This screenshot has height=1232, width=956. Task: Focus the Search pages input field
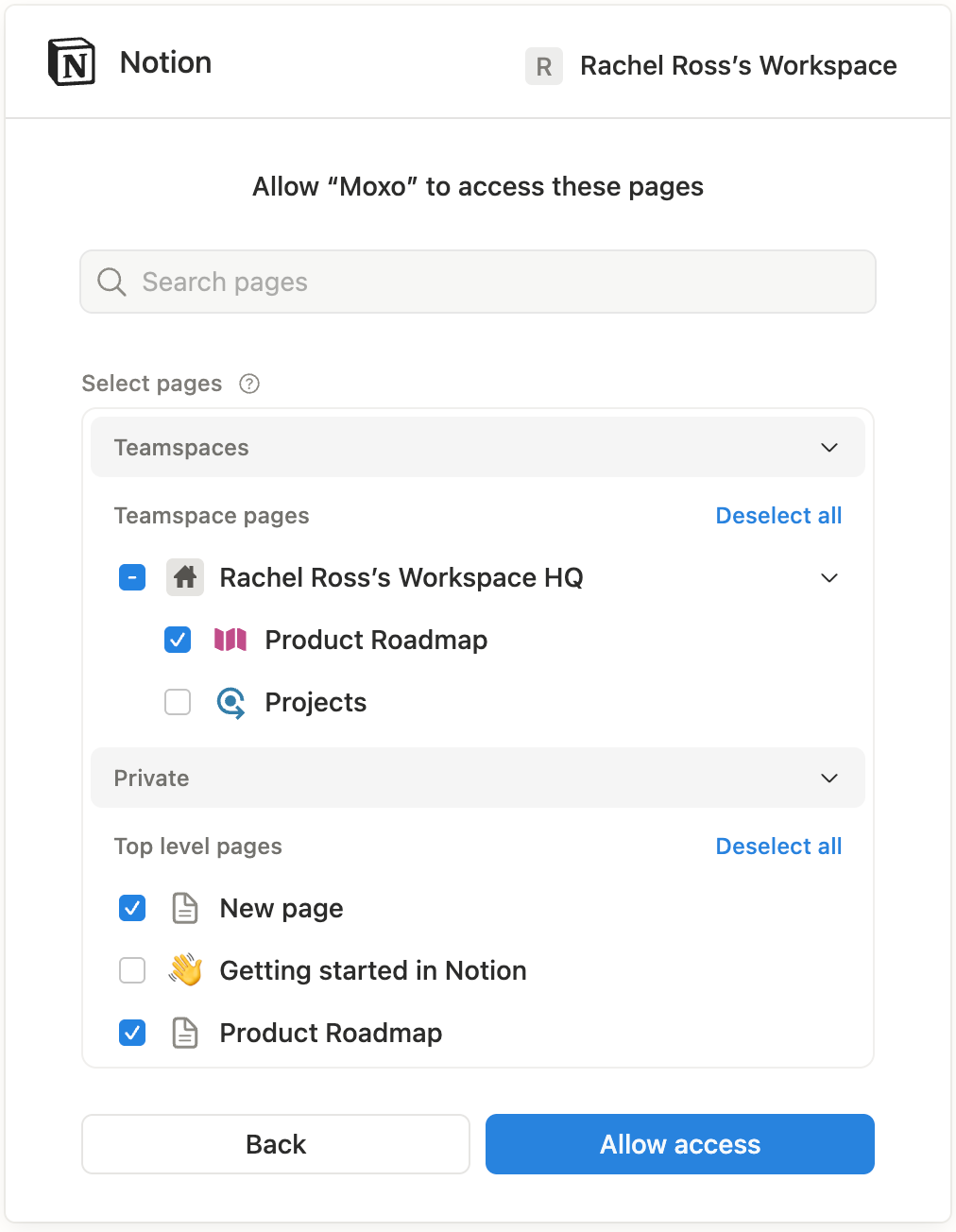coord(478,282)
